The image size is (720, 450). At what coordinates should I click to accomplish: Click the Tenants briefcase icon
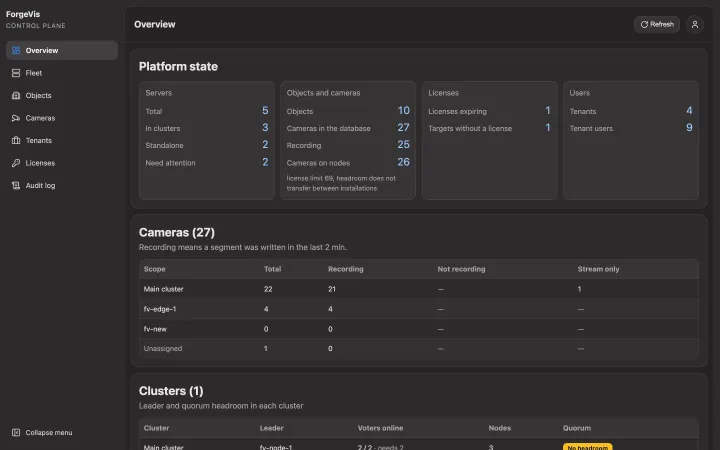coord(16,141)
